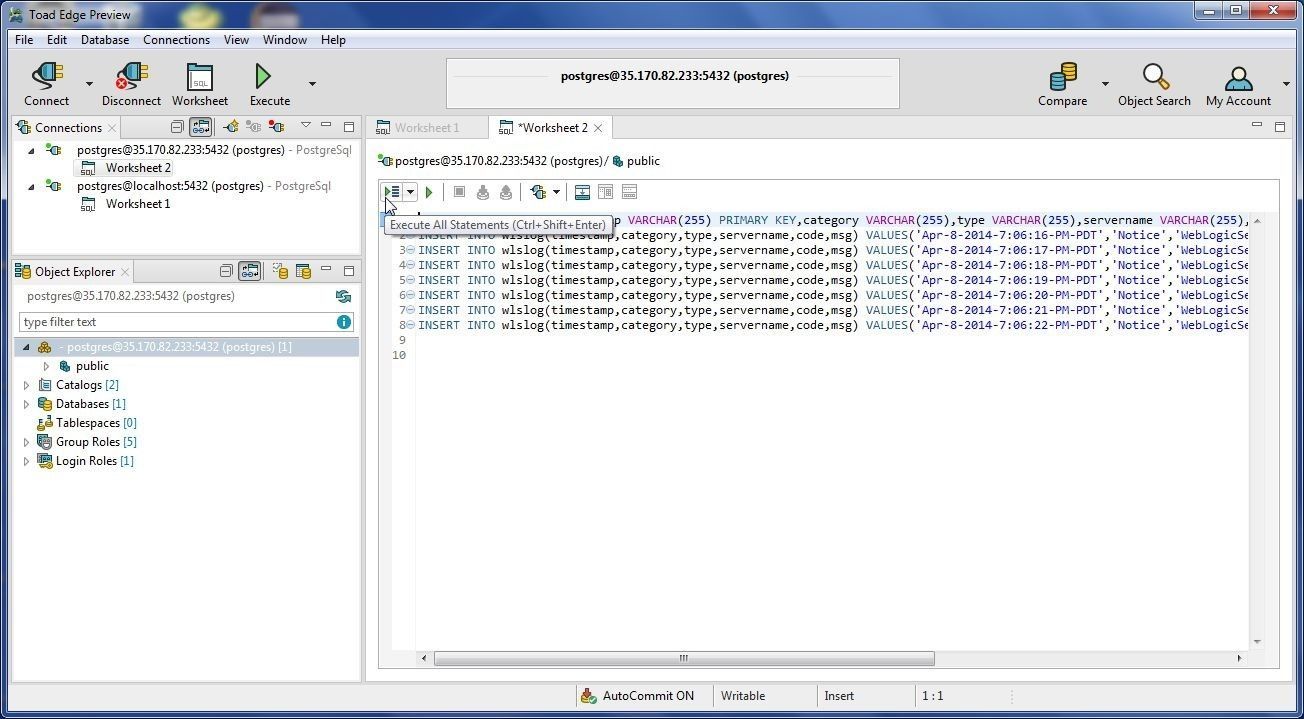This screenshot has height=719, width=1304.
Task: Open the Edit menu
Action: [57, 40]
